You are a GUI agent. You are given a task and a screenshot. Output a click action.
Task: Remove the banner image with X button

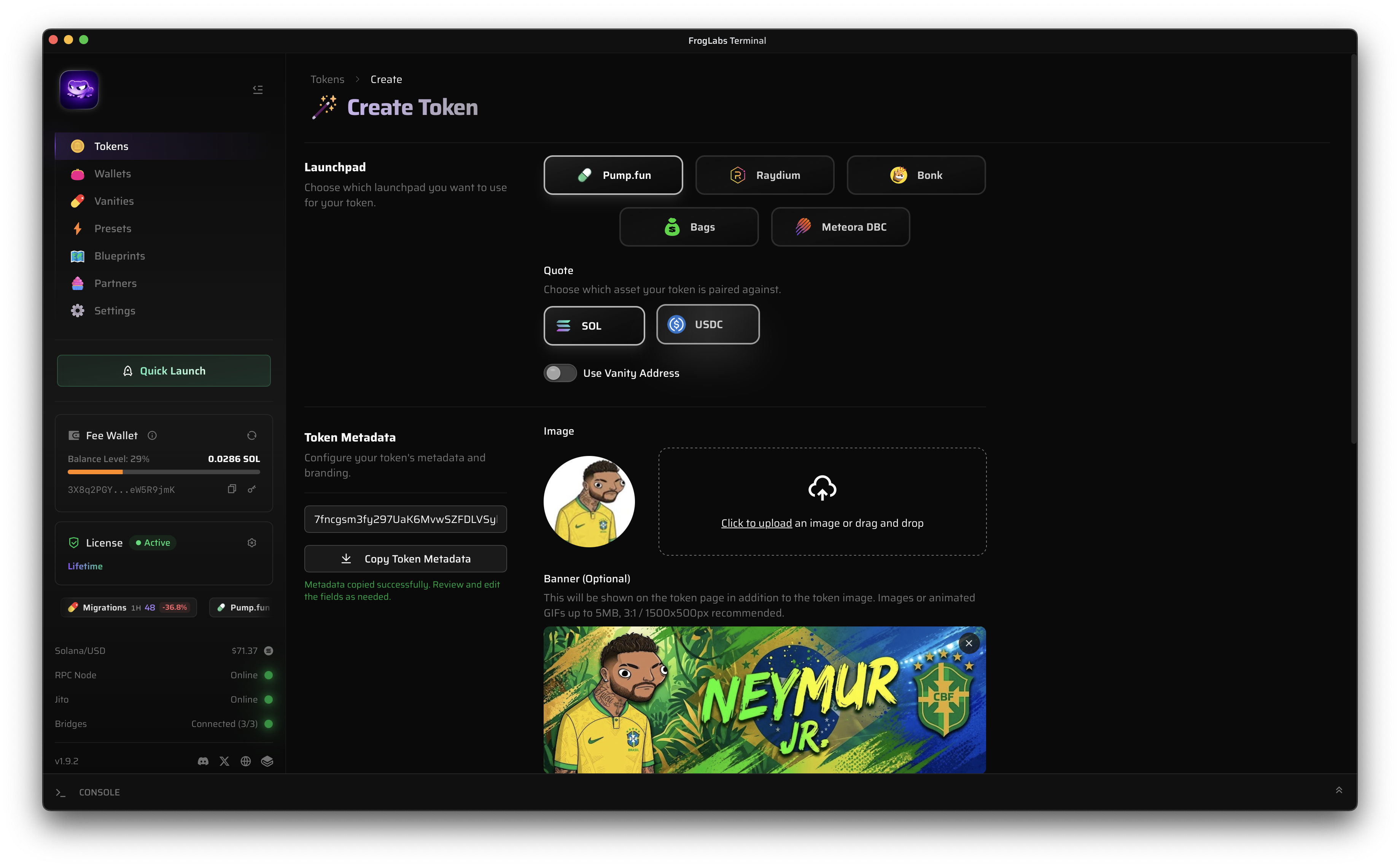(x=969, y=644)
